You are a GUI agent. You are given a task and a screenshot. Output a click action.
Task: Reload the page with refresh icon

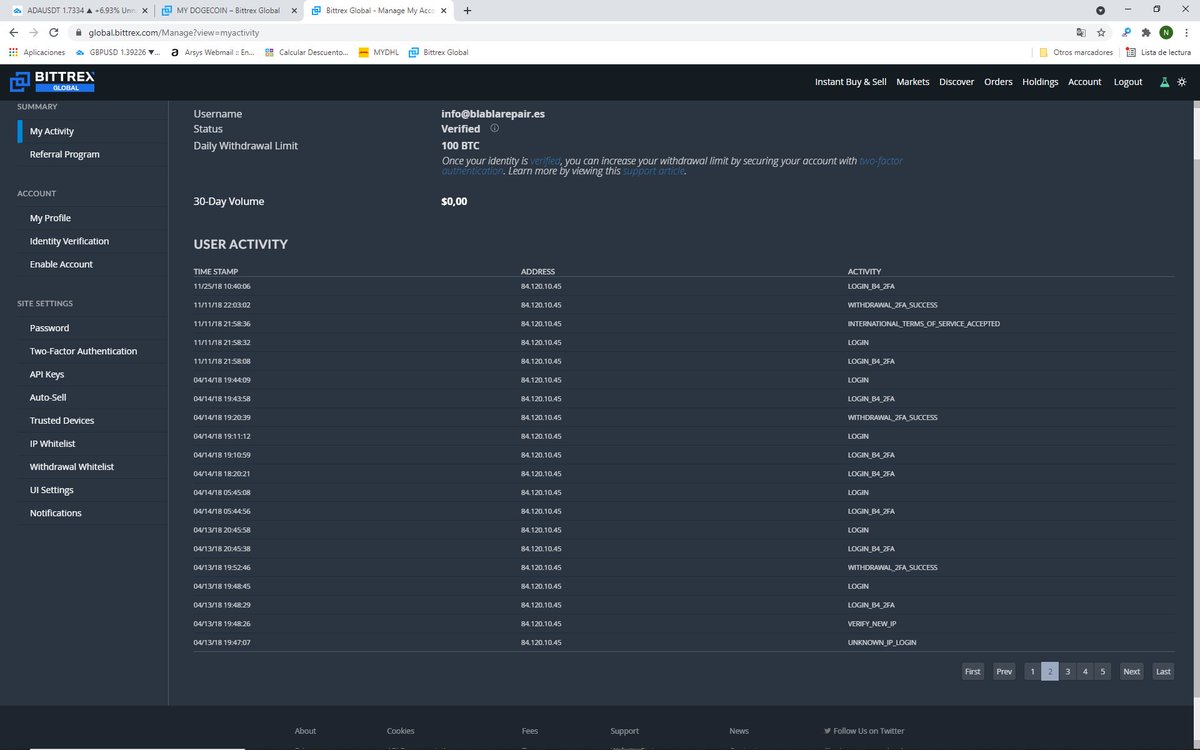click(x=55, y=32)
